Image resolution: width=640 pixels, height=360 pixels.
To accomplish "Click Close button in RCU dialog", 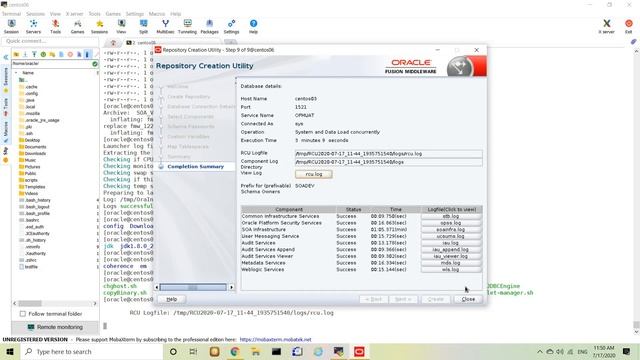I will (x=468, y=299).
